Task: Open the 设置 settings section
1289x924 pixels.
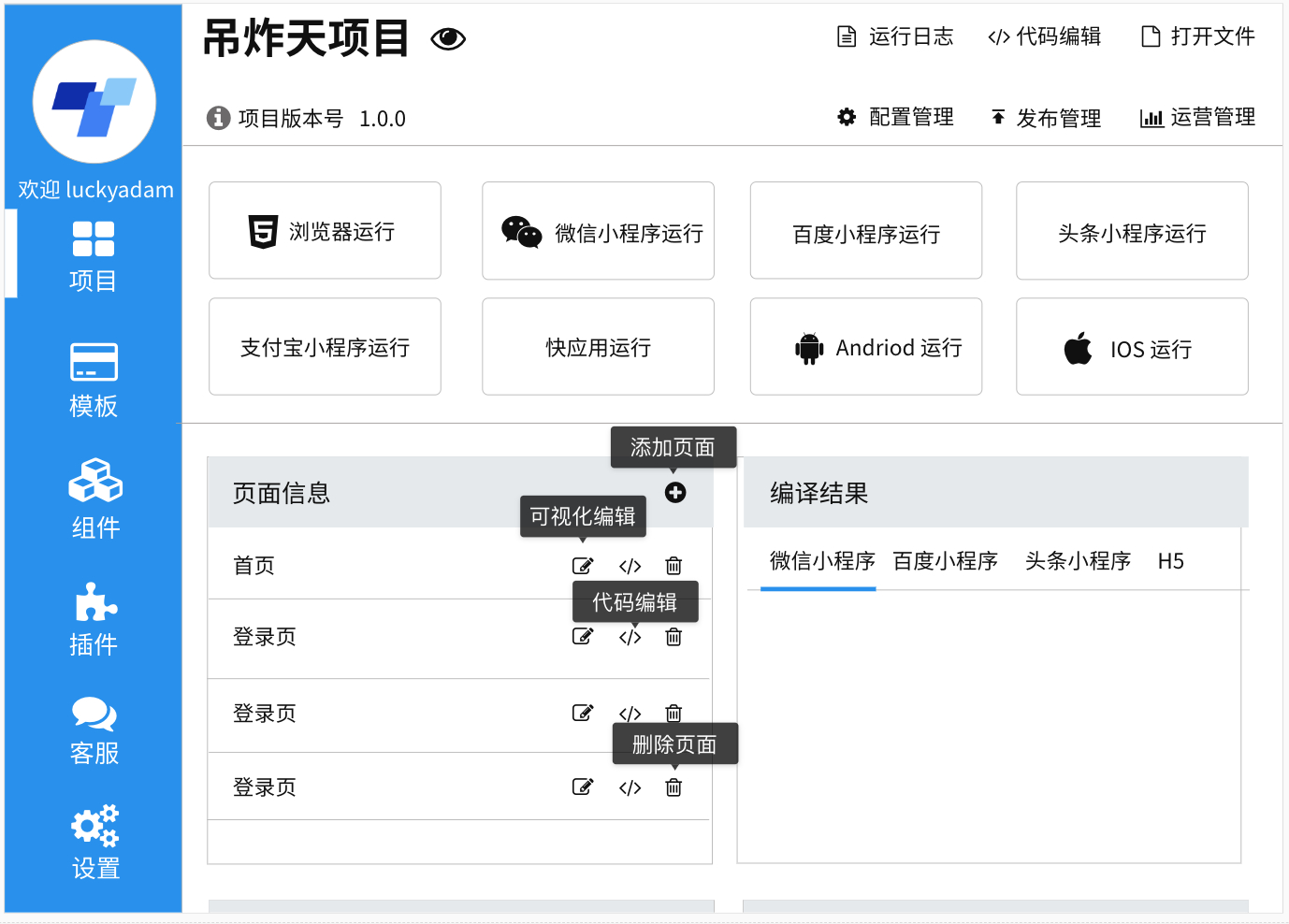Action: (x=95, y=842)
